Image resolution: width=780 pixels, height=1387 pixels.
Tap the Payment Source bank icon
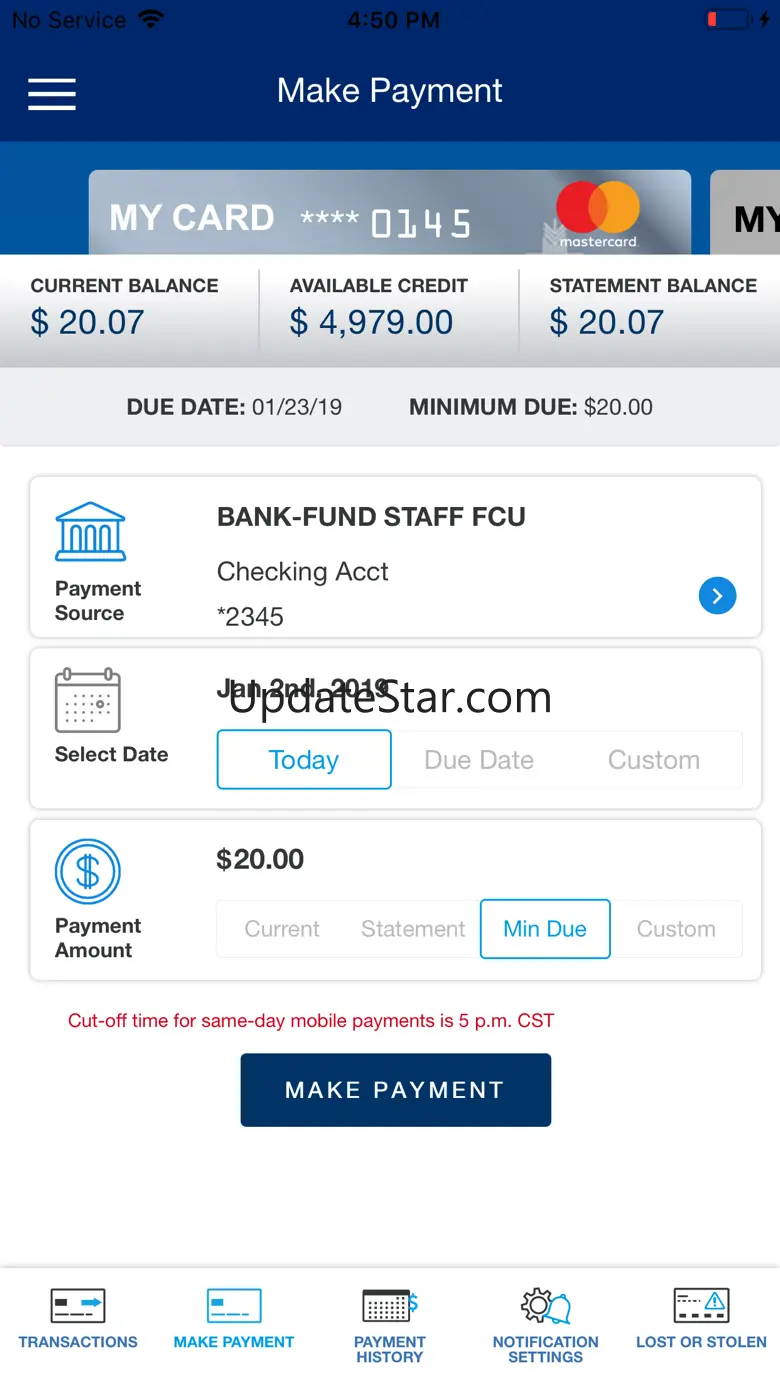(x=90, y=532)
